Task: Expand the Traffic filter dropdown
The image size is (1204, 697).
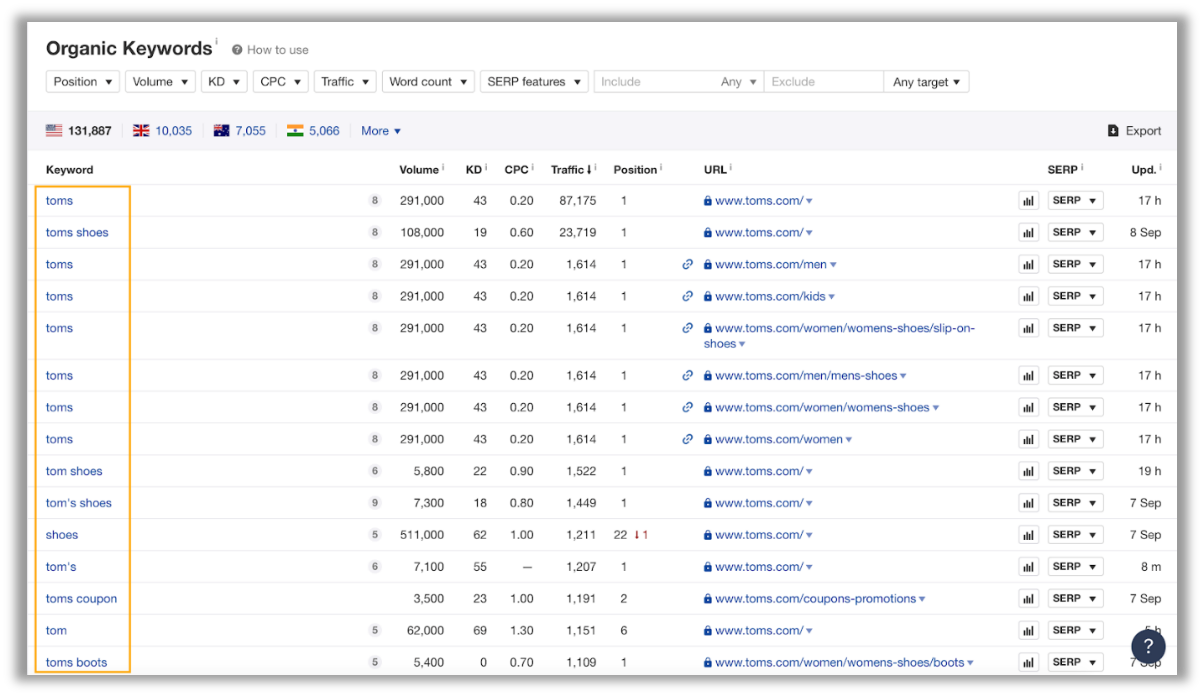Action: 345,82
